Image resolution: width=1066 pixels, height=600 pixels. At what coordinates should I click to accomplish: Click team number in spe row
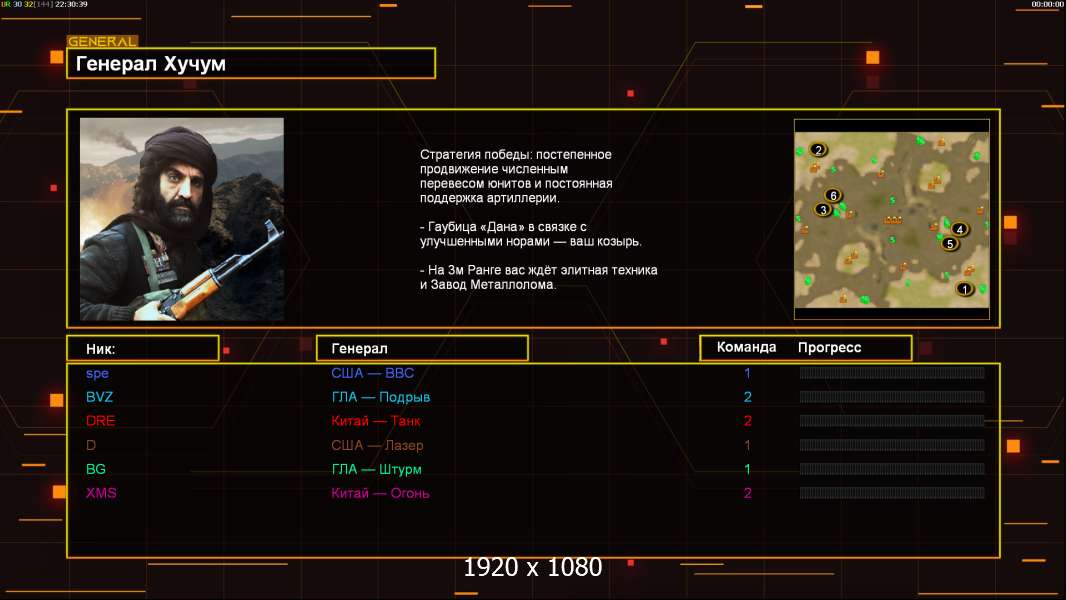747,373
